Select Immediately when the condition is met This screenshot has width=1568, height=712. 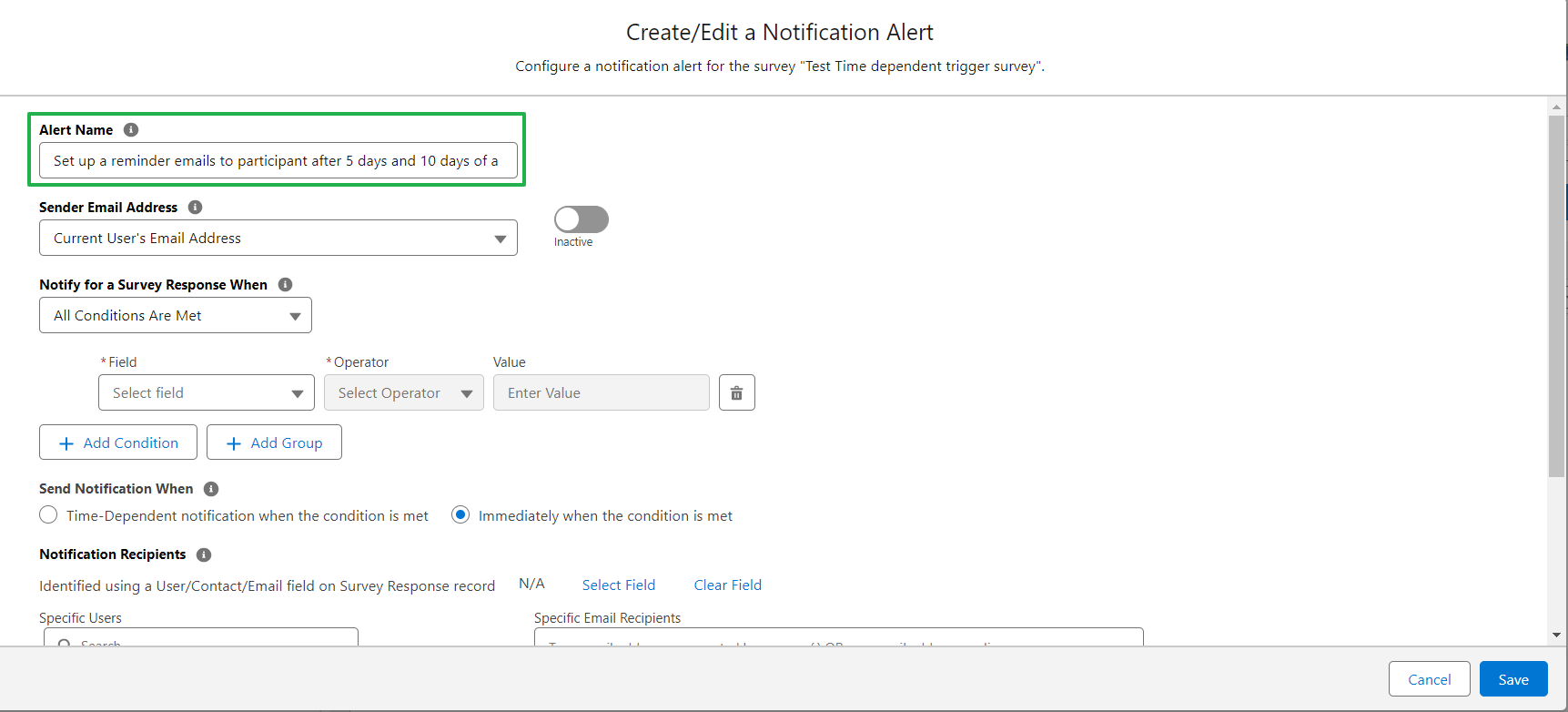pyautogui.click(x=460, y=514)
